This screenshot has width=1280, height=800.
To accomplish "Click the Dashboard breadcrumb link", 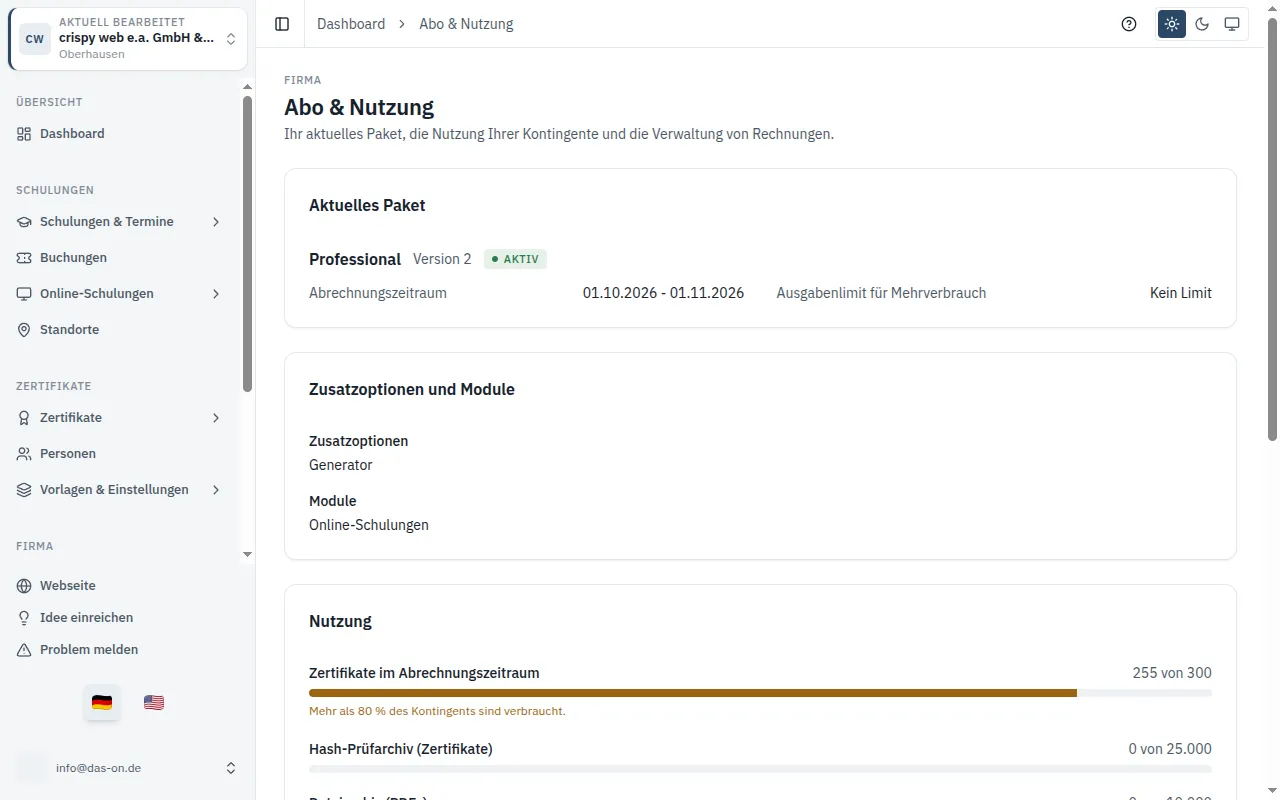I will click(351, 24).
